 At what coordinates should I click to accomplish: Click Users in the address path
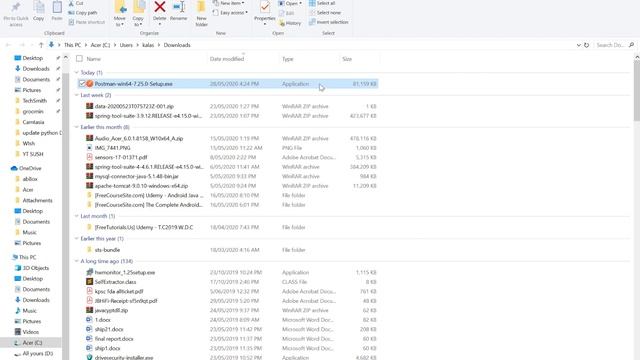126,45
